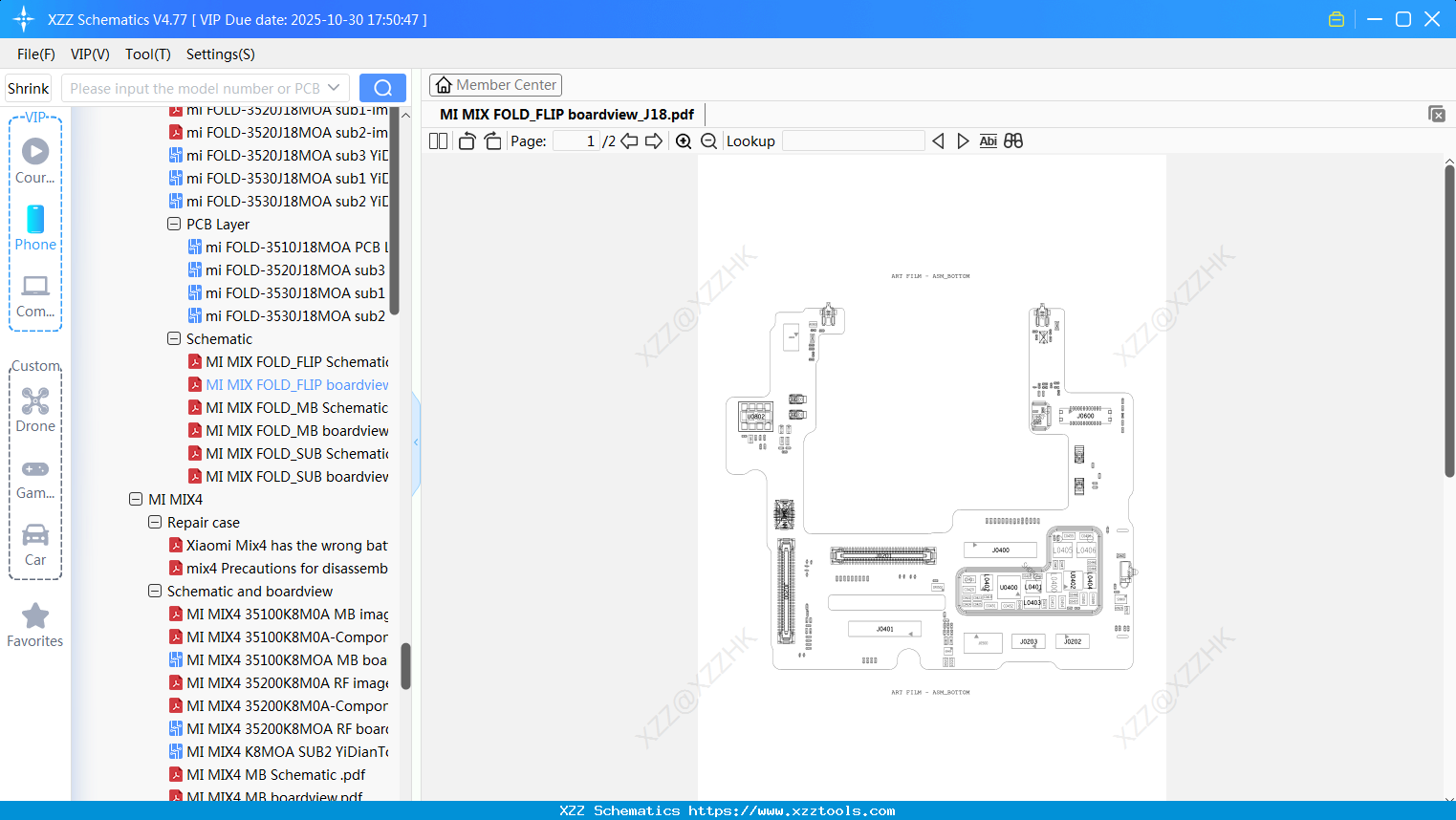The width and height of the screenshot is (1456, 820).
Task: Select the Drone category
Action: [35, 410]
